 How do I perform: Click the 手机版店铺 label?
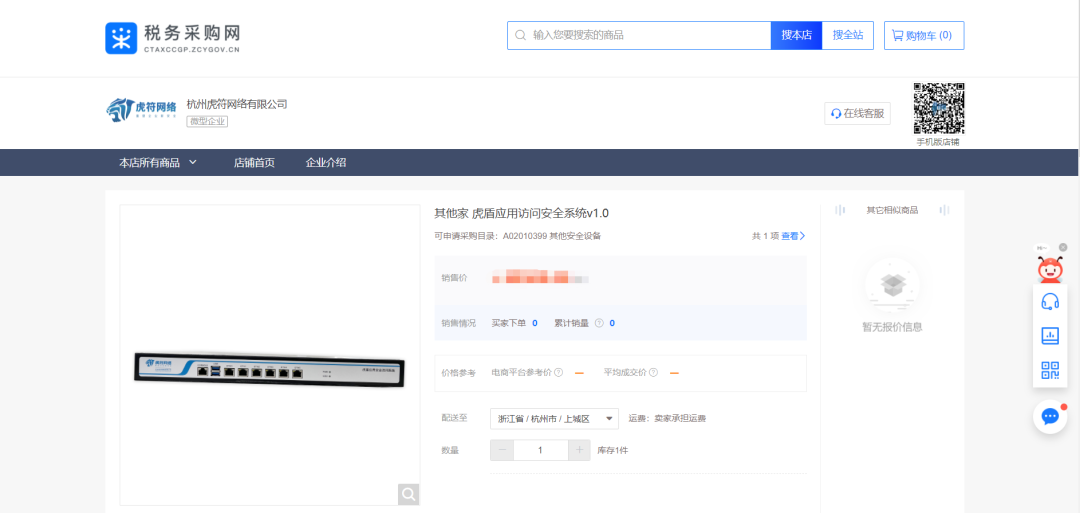[x=937, y=142]
